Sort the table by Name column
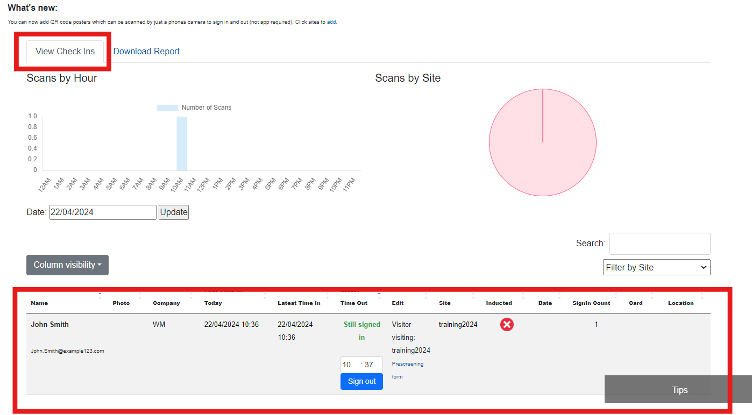The width and height of the screenshot is (755, 415). (40, 303)
